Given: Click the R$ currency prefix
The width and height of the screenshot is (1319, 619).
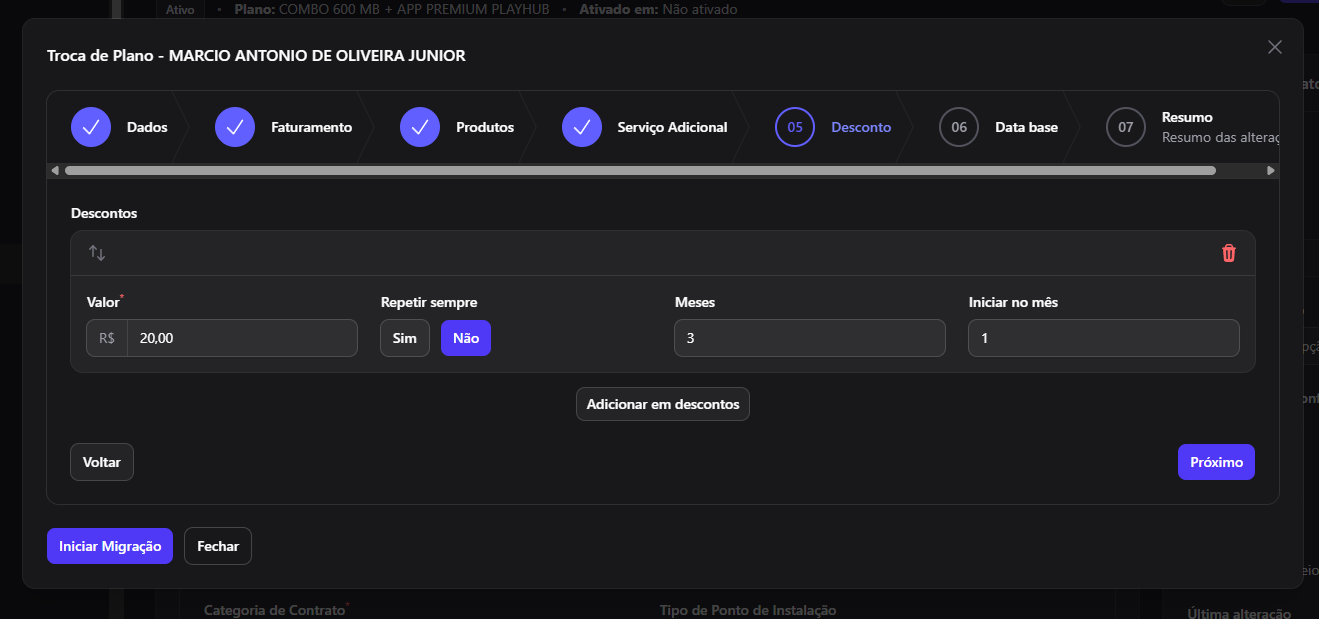Looking at the screenshot, I should coord(107,338).
